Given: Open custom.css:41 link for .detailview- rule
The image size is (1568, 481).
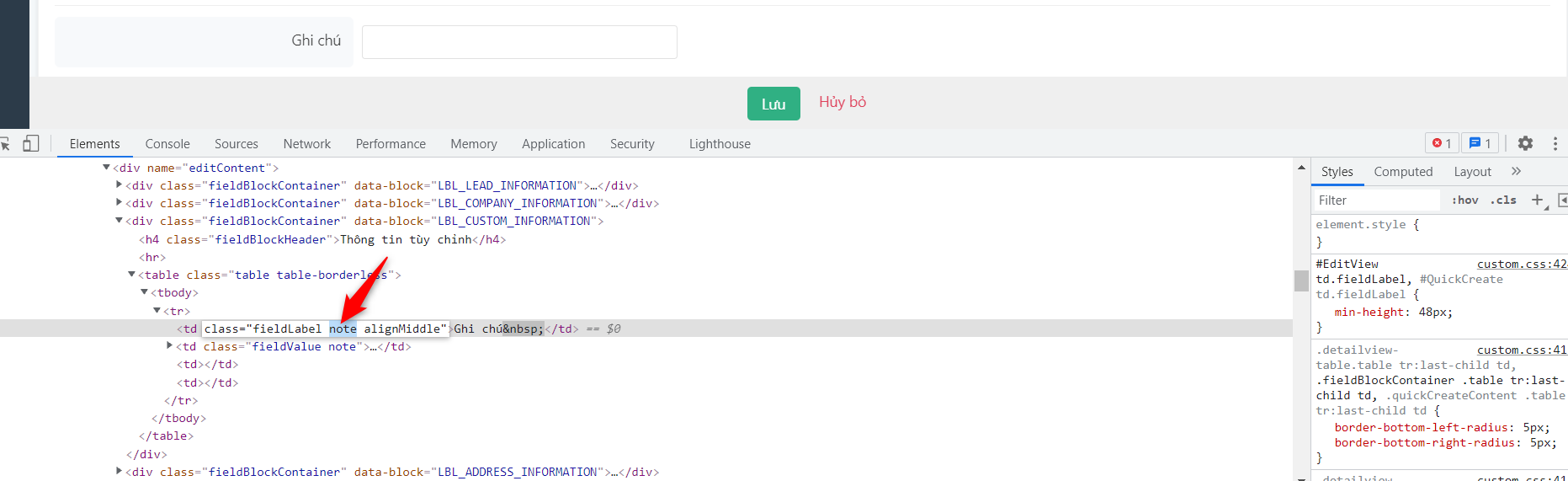Looking at the screenshot, I should coord(1522,350).
